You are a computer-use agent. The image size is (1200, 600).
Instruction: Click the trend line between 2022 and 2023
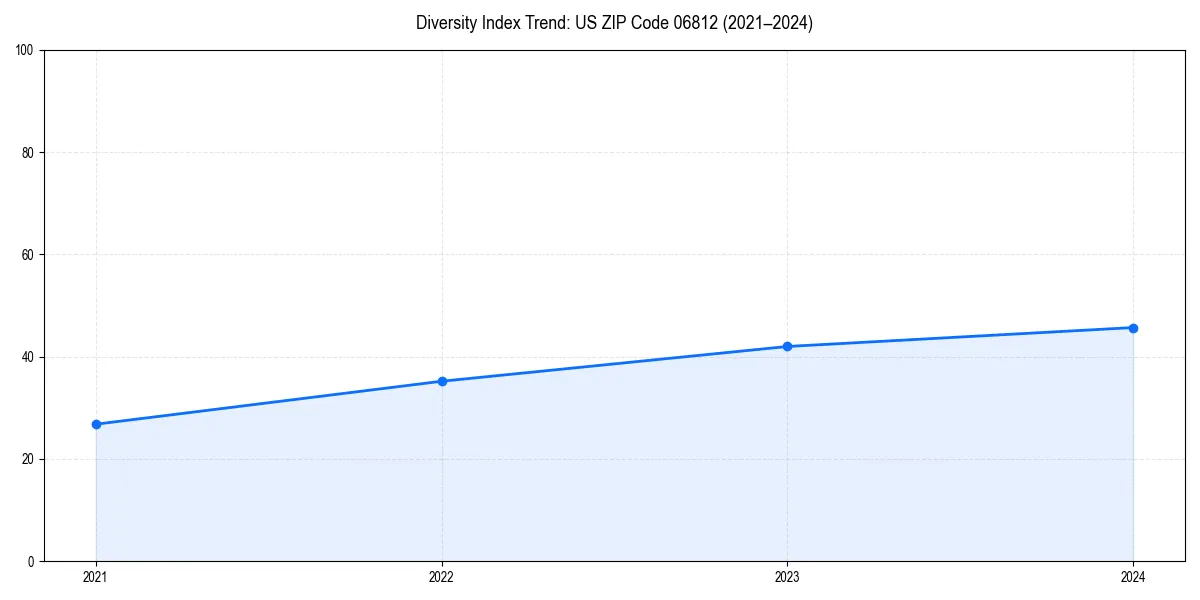[614, 363]
